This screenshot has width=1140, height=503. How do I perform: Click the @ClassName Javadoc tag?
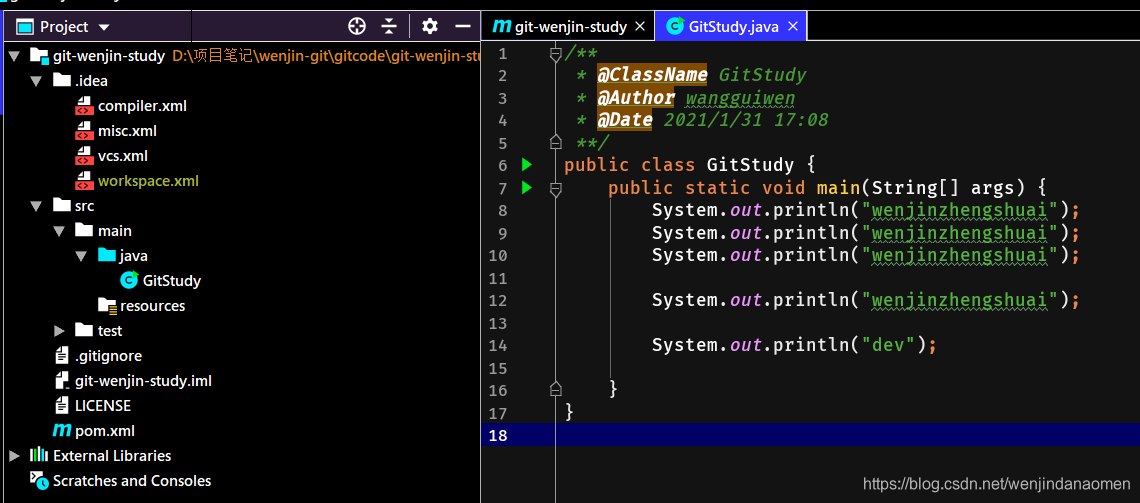pos(652,75)
